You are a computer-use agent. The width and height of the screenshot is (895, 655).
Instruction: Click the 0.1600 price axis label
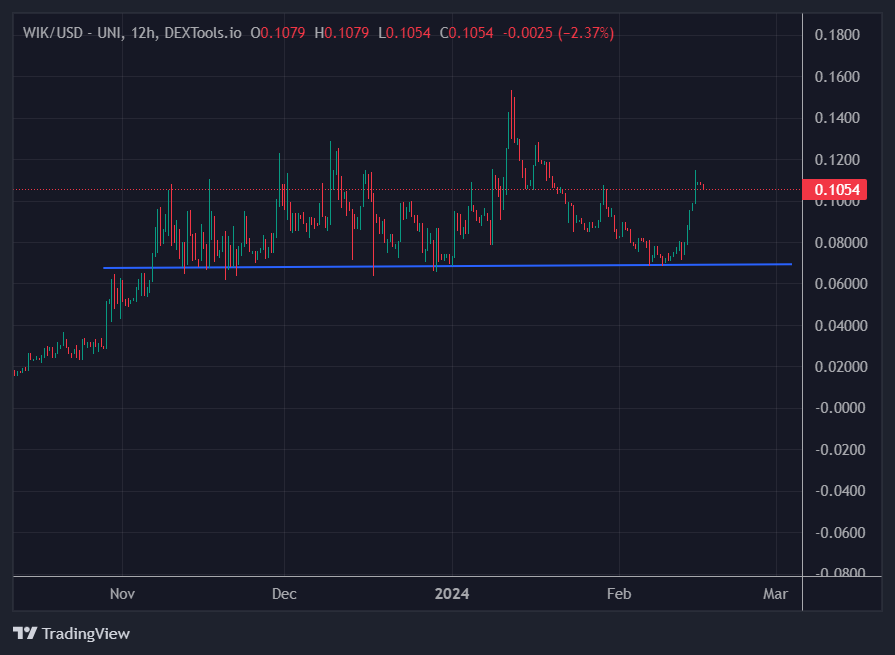click(x=837, y=76)
